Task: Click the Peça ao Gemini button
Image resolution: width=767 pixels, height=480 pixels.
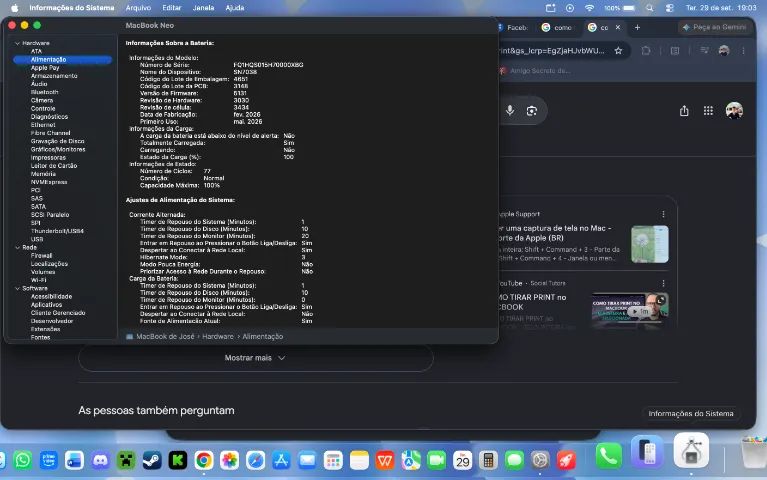Action: (x=715, y=27)
